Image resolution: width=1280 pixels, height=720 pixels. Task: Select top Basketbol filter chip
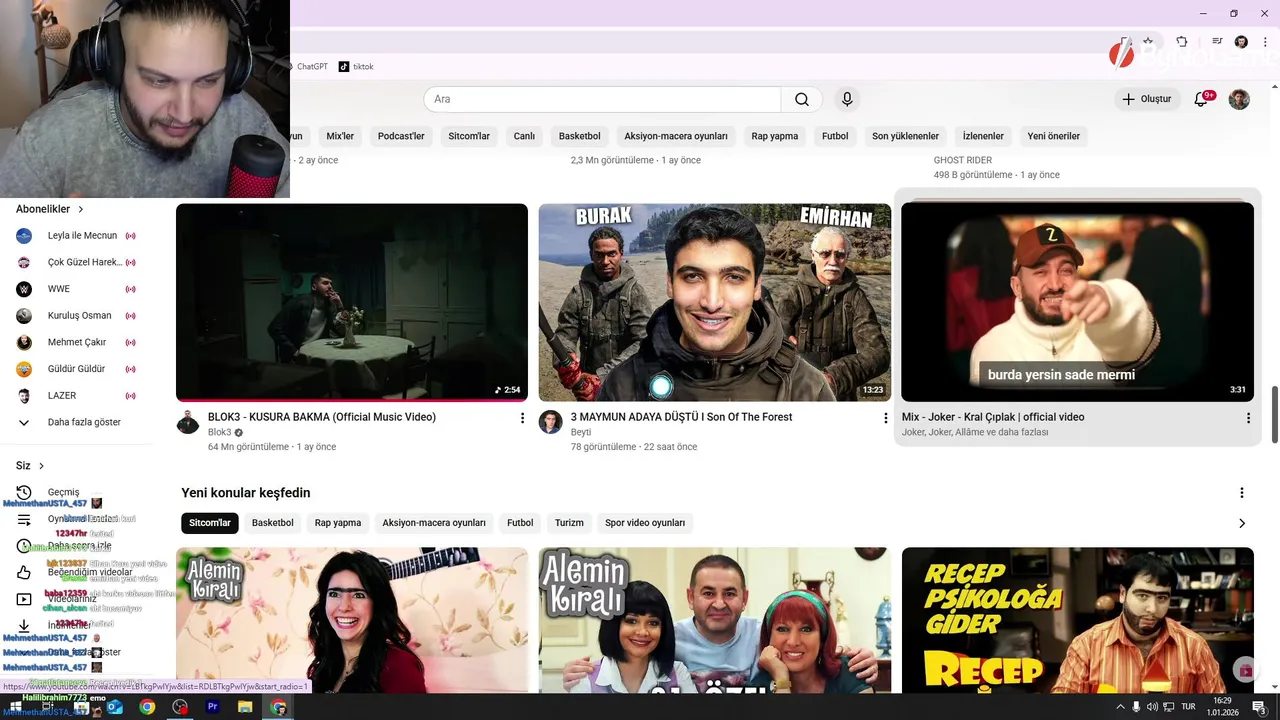(x=580, y=136)
